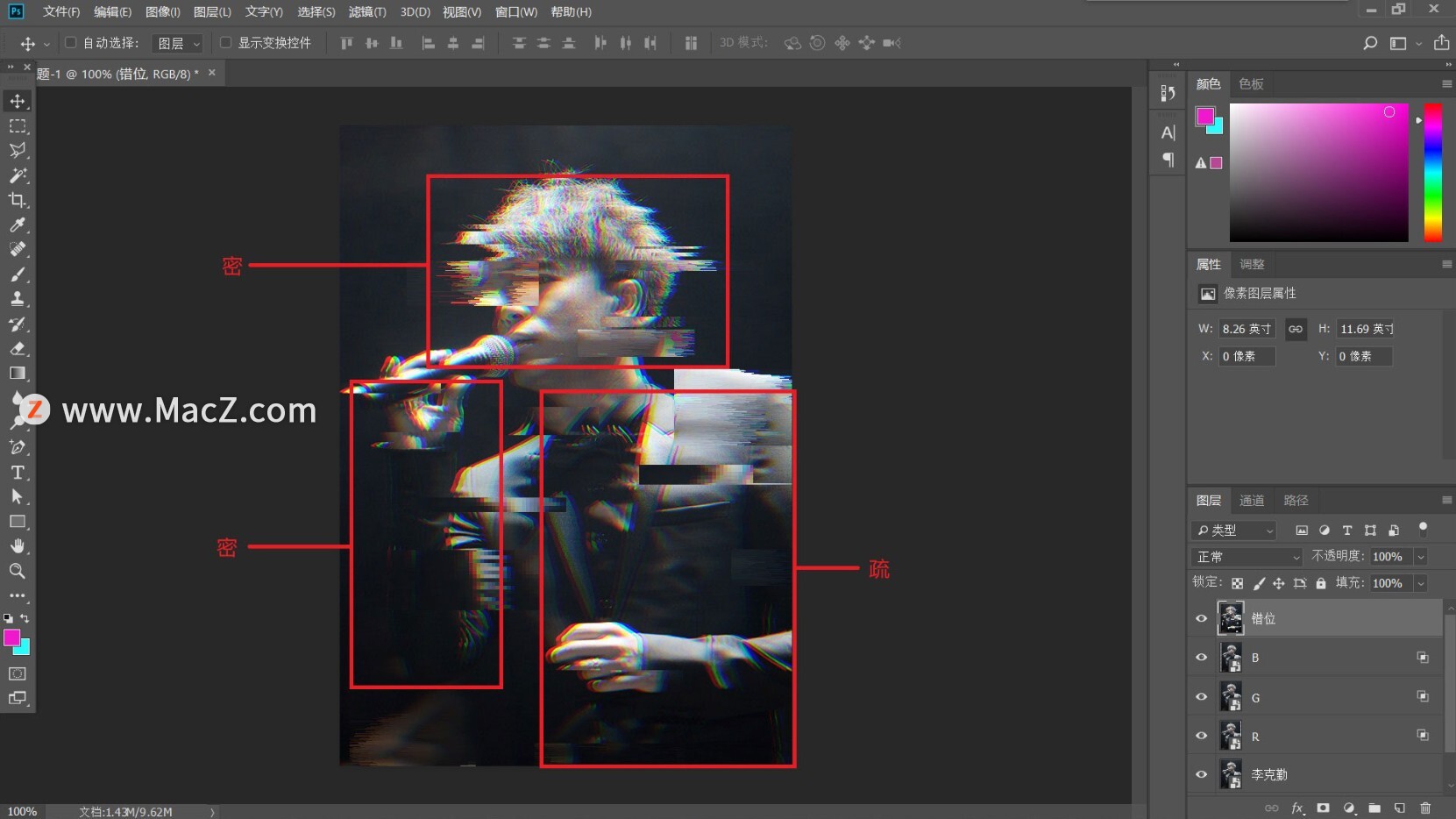The width and height of the screenshot is (1456, 819).
Task: Switch to the 色板 tab
Action: pyautogui.click(x=1251, y=83)
